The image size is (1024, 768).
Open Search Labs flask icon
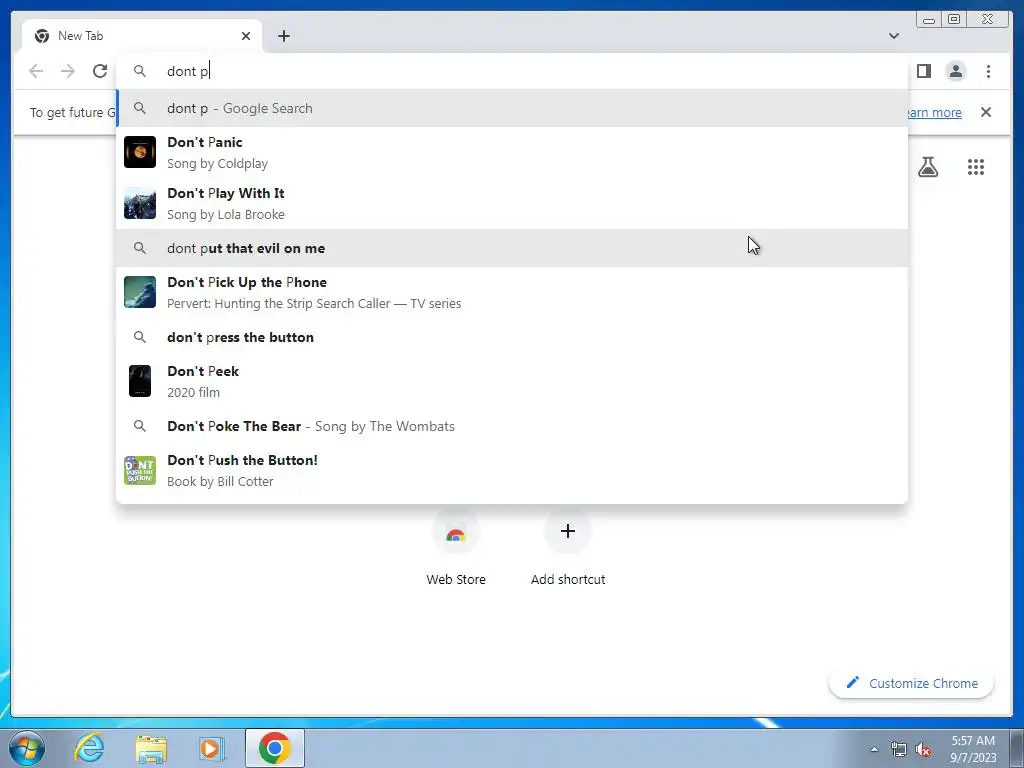tap(927, 167)
